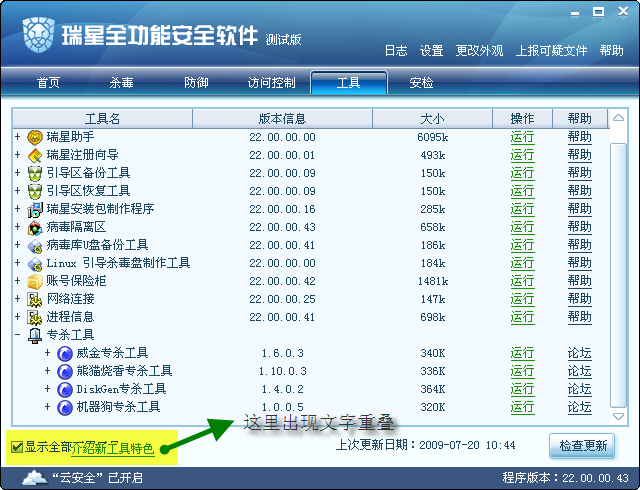Click the 熊猫烧香专杀工具 icon
Viewport: 640px width, 490px height.
tap(64, 371)
